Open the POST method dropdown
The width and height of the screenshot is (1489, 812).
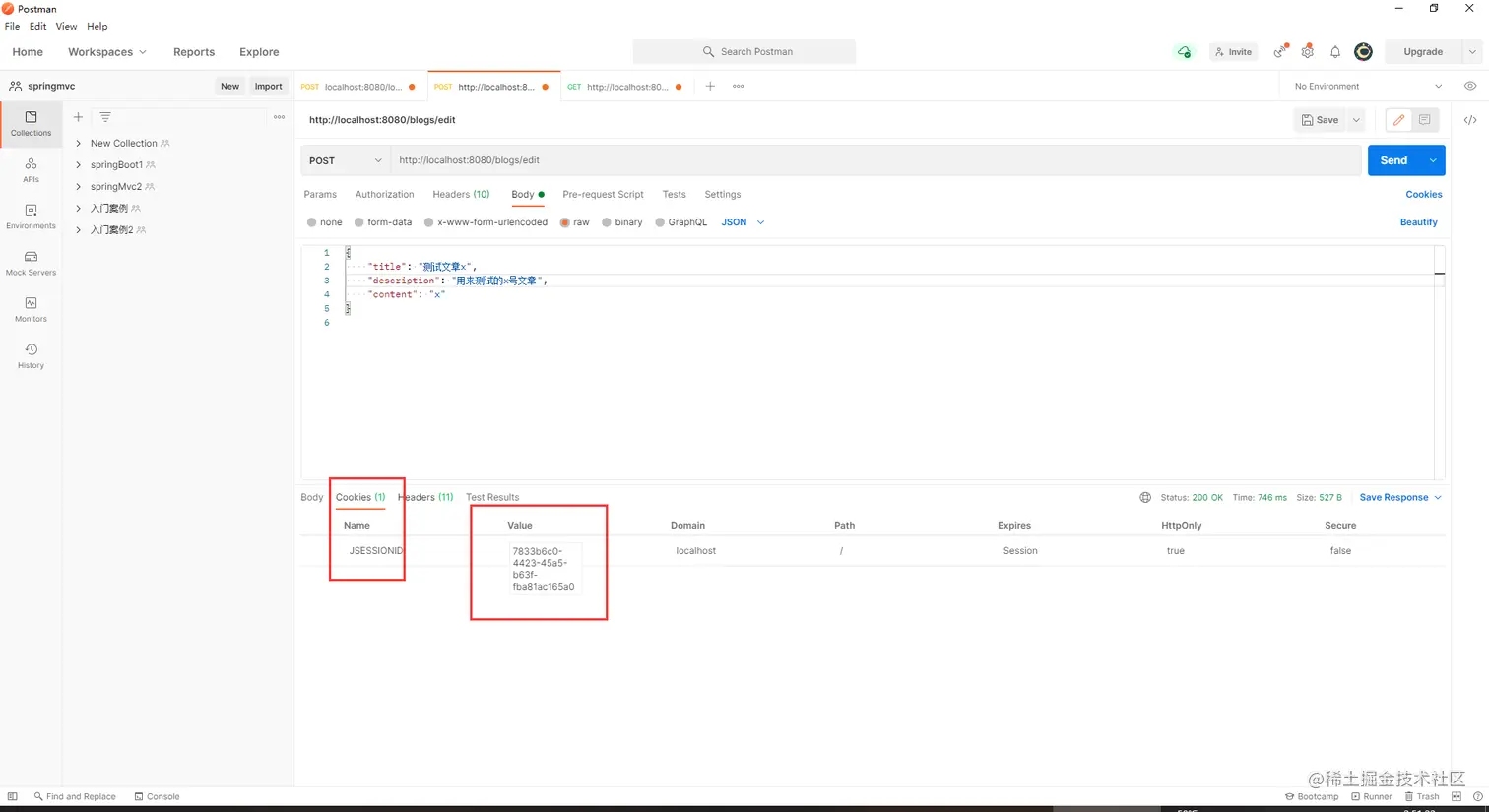click(346, 160)
